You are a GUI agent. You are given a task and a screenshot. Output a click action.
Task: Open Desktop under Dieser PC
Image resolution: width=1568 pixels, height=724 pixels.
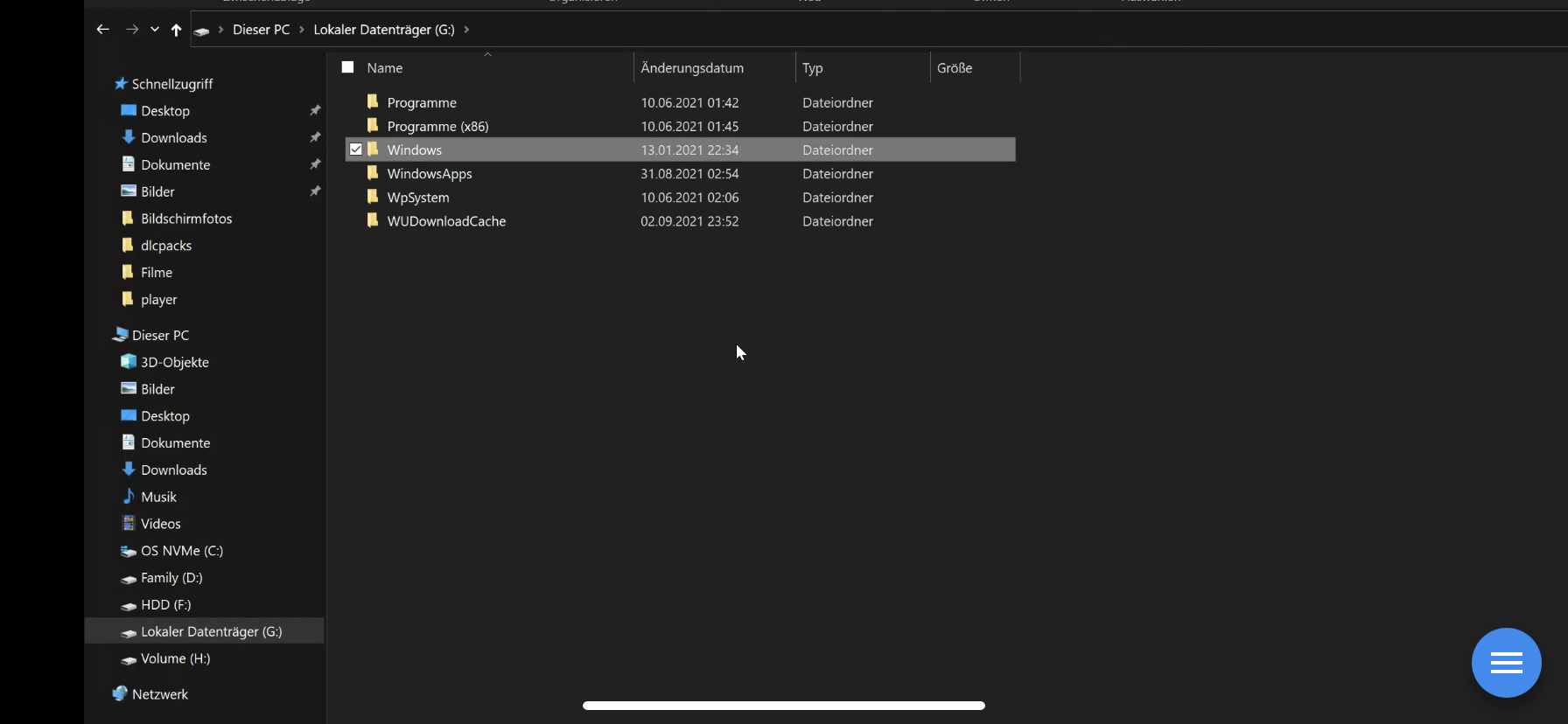[165, 416]
